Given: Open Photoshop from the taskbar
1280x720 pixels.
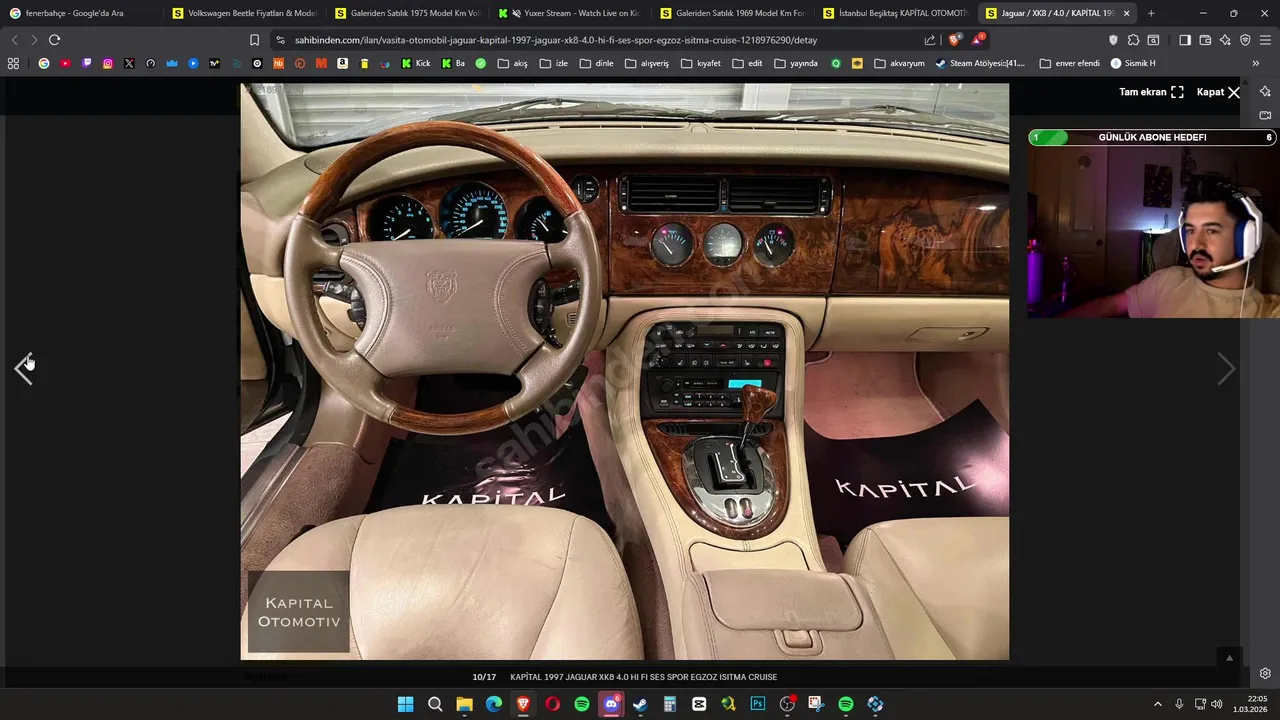Looking at the screenshot, I should coord(758,704).
